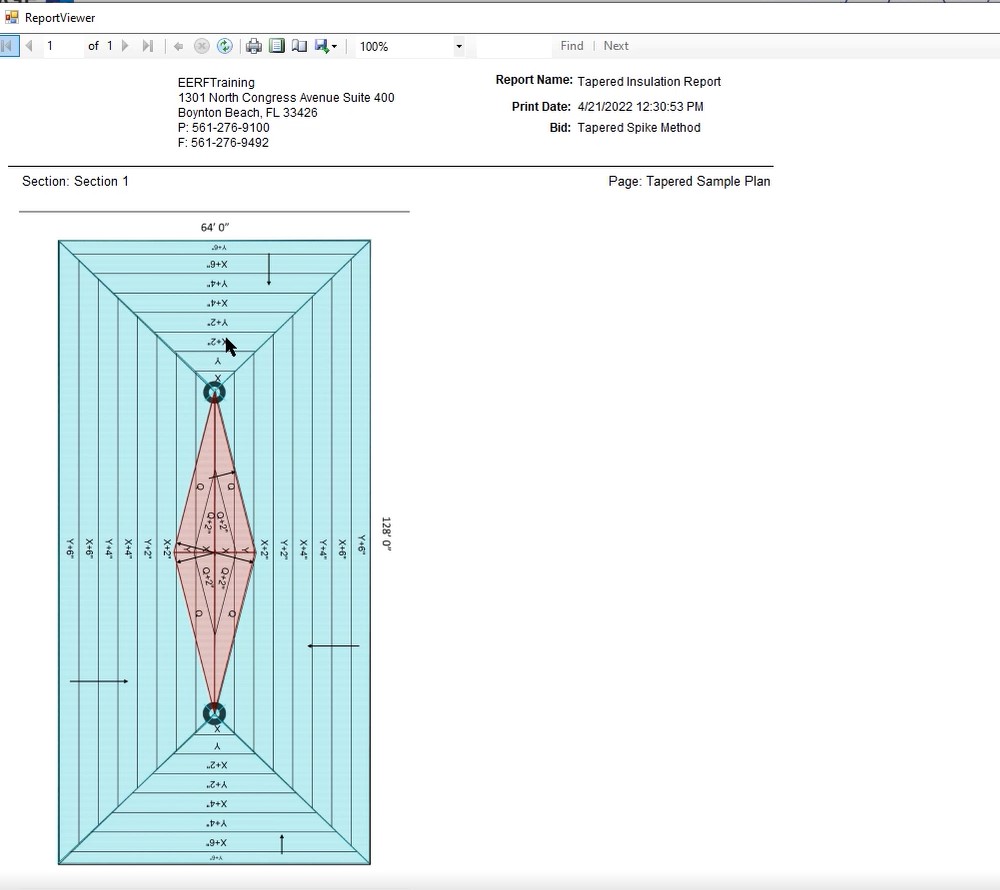Refresh the report
1000x890 pixels.
[225, 46]
